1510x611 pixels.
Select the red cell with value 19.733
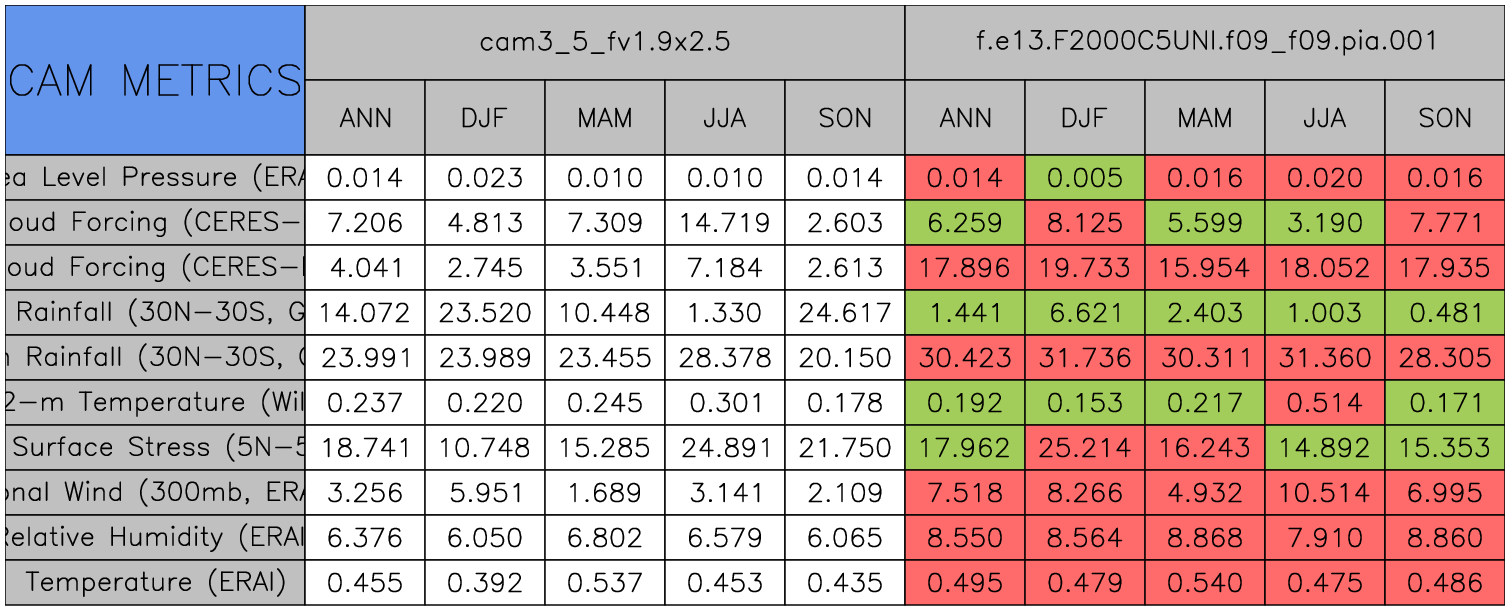tap(1084, 268)
